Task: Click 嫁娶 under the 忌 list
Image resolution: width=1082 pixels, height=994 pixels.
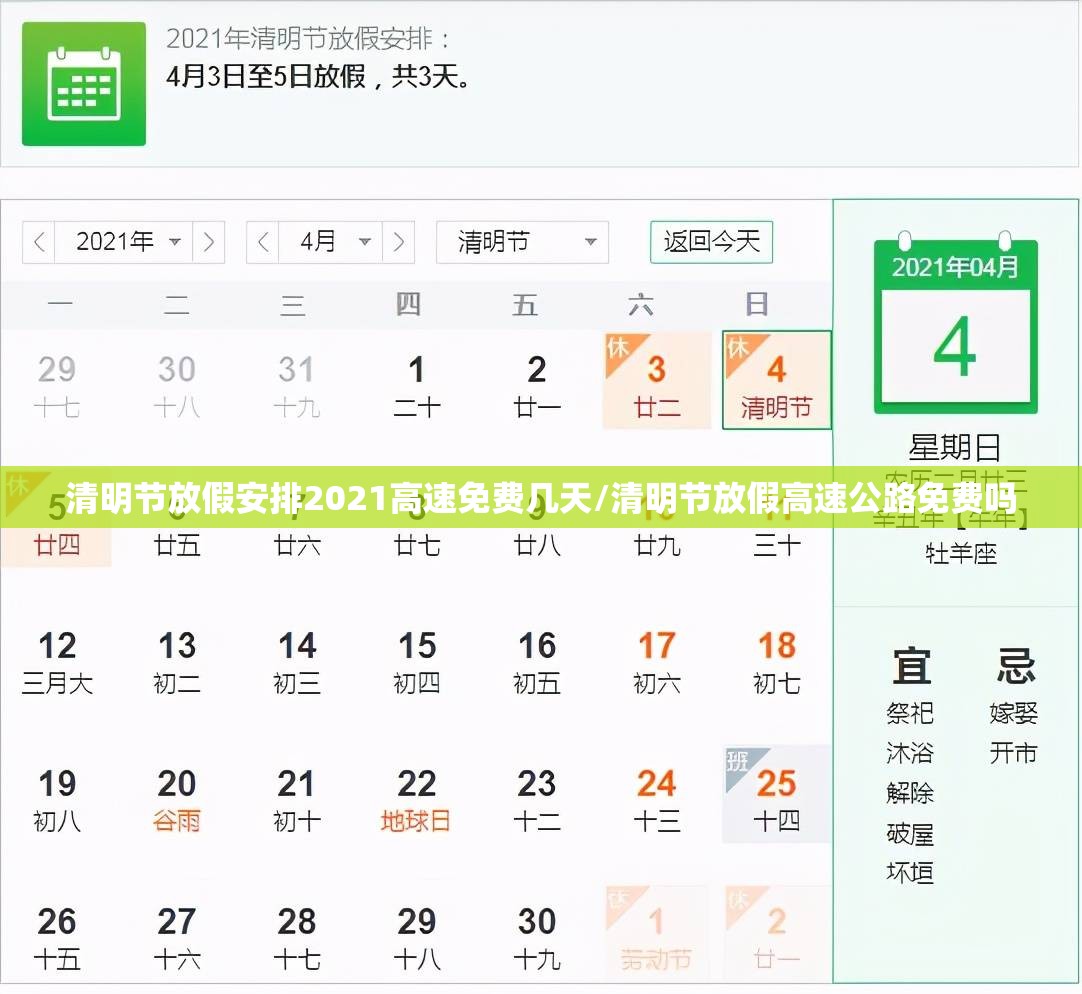Action: (1014, 714)
